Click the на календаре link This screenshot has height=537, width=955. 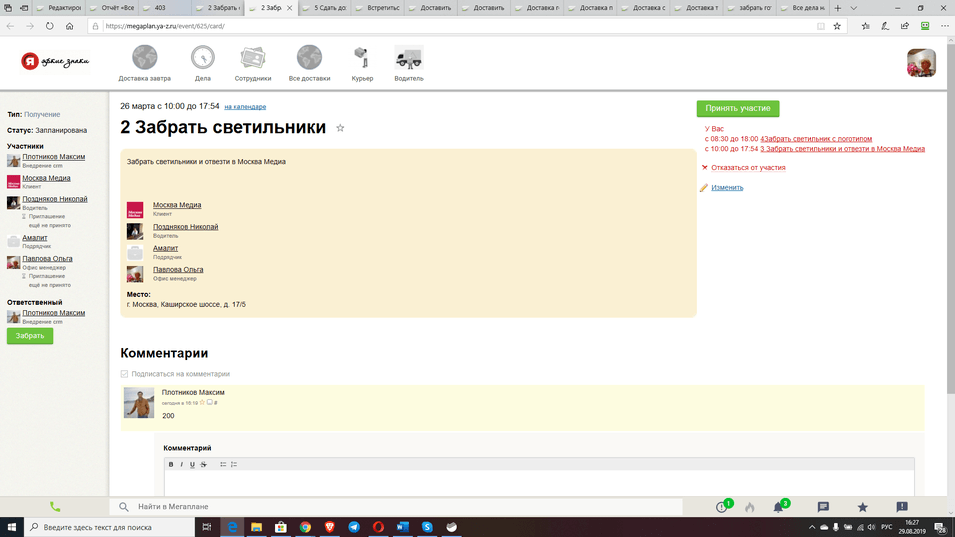(x=245, y=107)
